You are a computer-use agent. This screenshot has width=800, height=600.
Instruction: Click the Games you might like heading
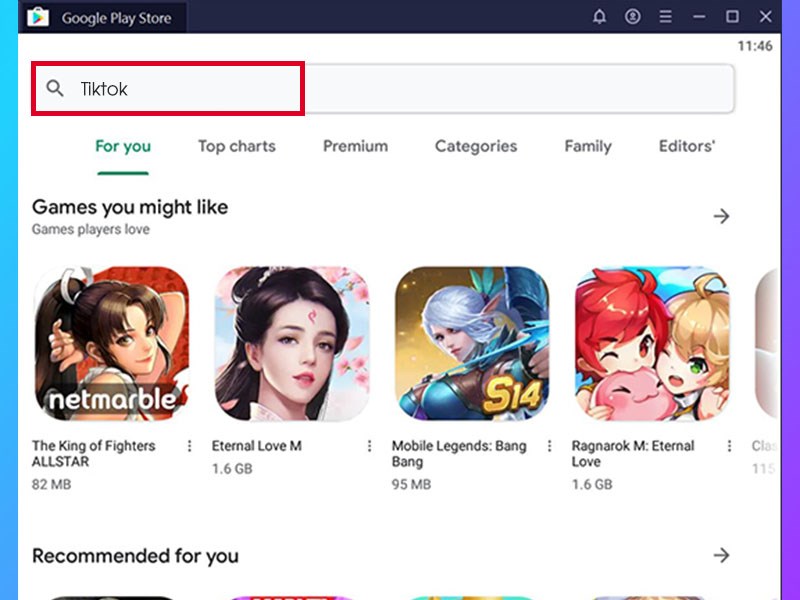pyautogui.click(x=128, y=207)
